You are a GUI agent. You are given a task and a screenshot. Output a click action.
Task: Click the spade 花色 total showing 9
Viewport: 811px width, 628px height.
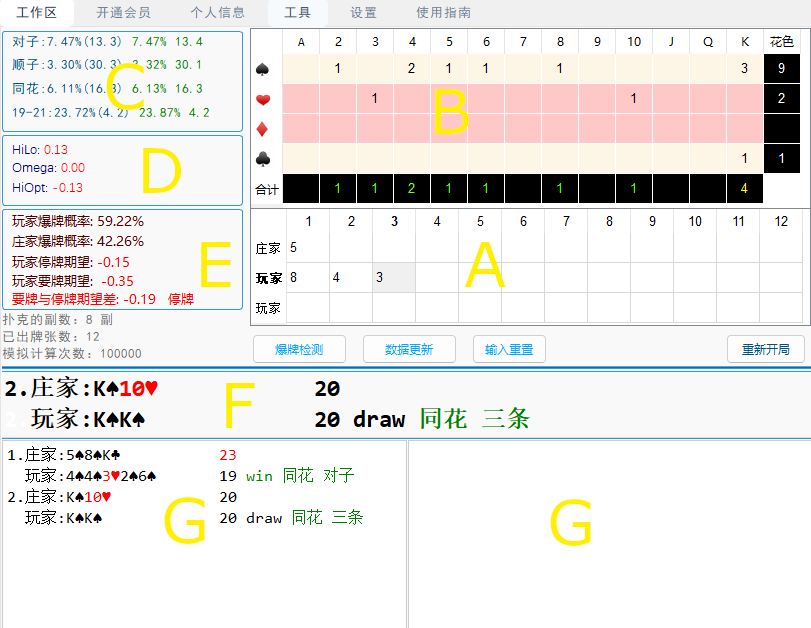click(x=781, y=68)
